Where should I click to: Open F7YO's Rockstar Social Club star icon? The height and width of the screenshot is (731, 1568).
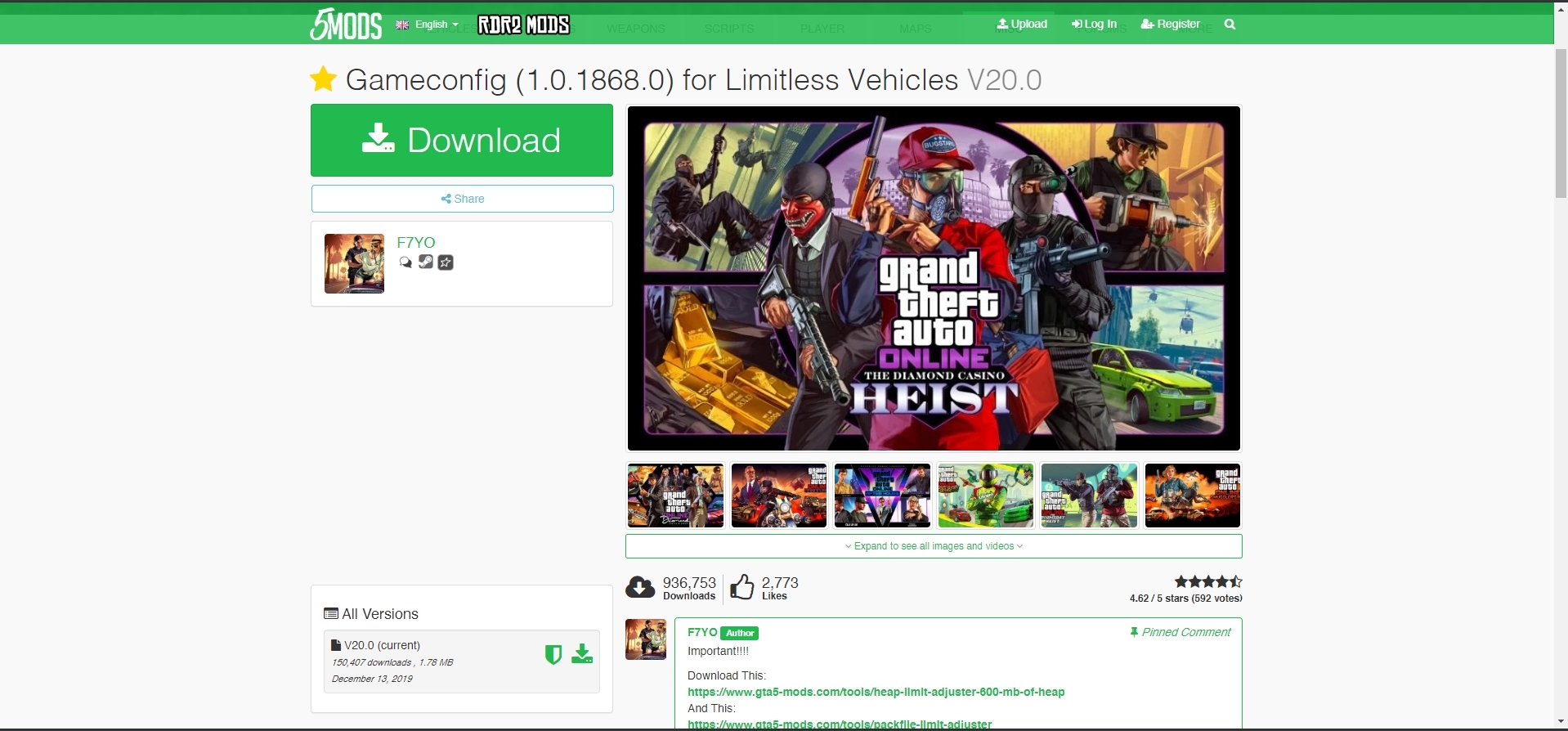coord(446,262)
